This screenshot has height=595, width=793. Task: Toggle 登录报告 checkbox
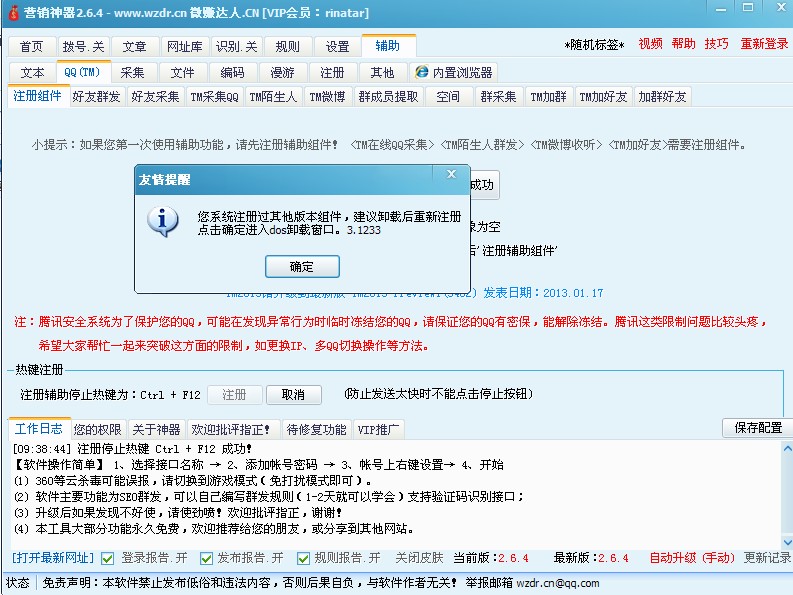pos(107,559)
